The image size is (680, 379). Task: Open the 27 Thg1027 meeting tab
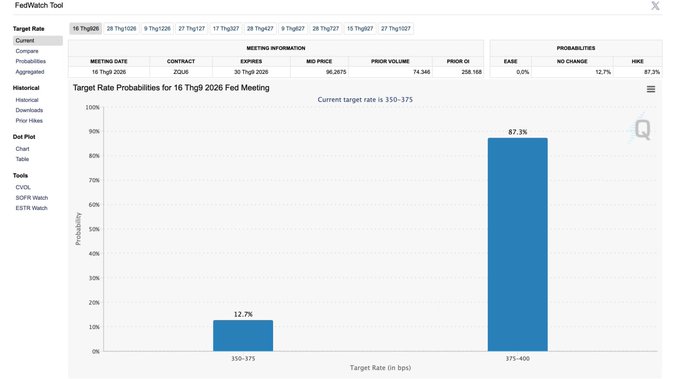pyautogui.click(x=396, y=29)
